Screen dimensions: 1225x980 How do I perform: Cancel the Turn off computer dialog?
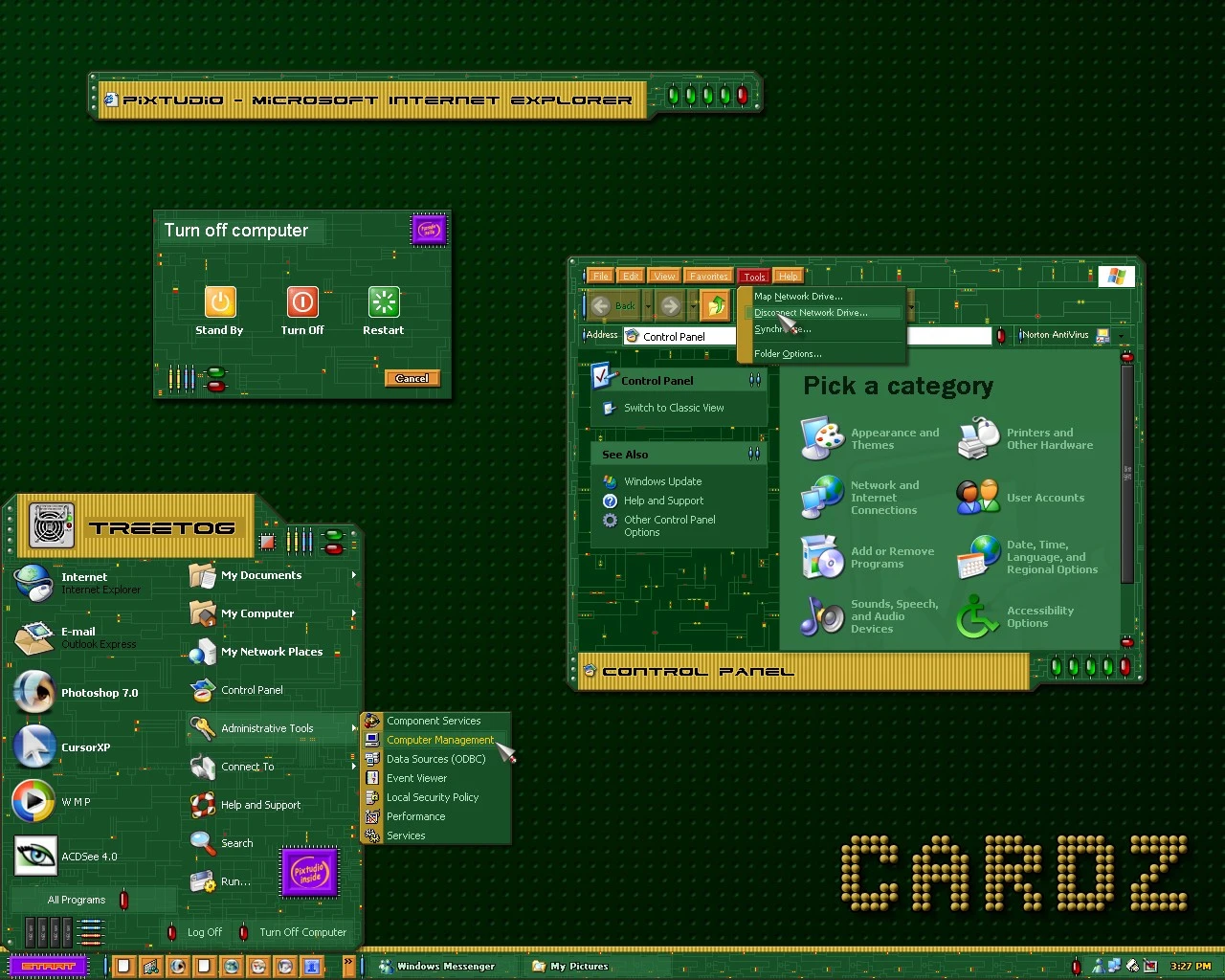click(x=412, y=378)
